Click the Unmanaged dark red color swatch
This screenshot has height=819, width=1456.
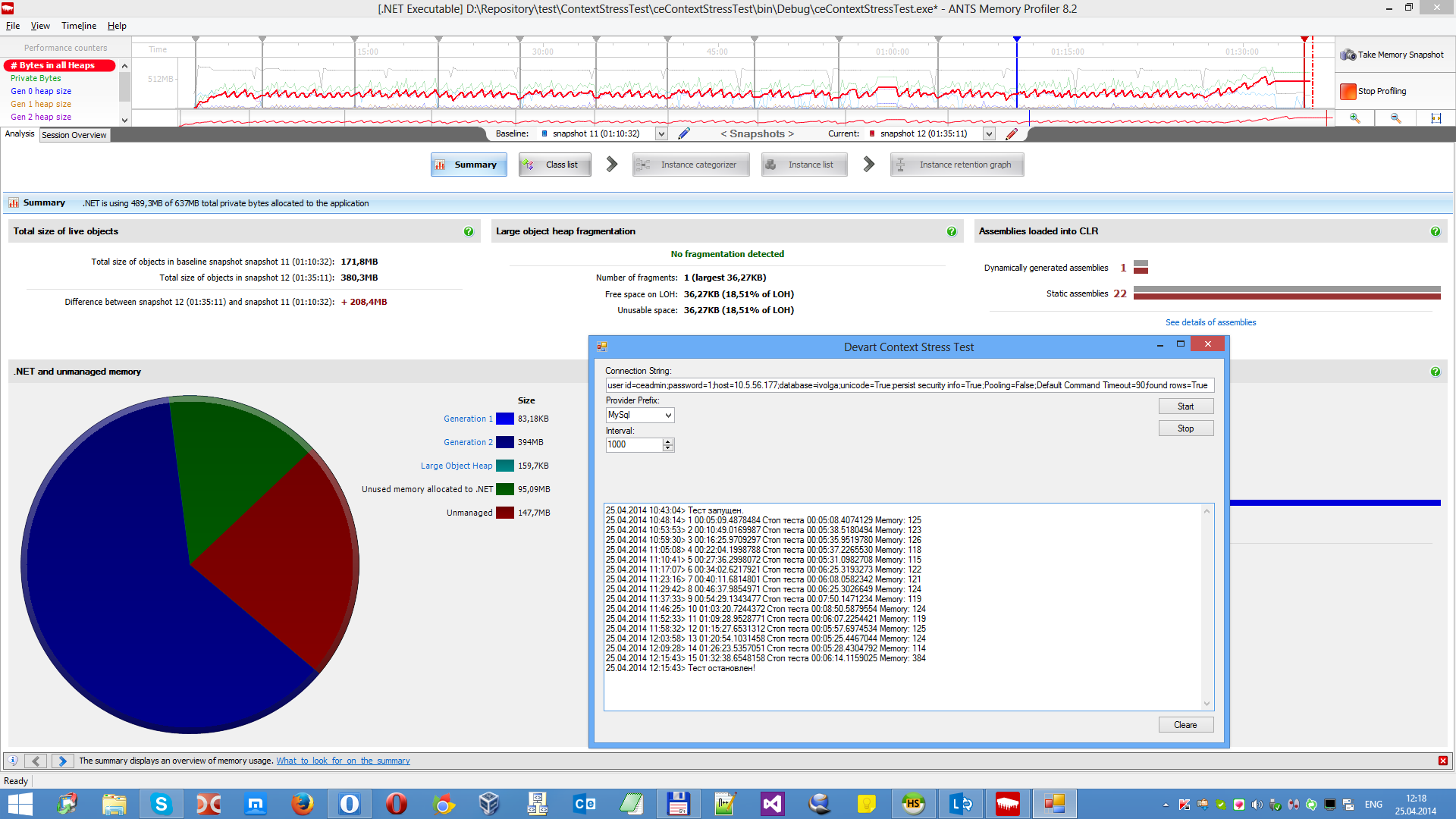click(x=505, y=513)
